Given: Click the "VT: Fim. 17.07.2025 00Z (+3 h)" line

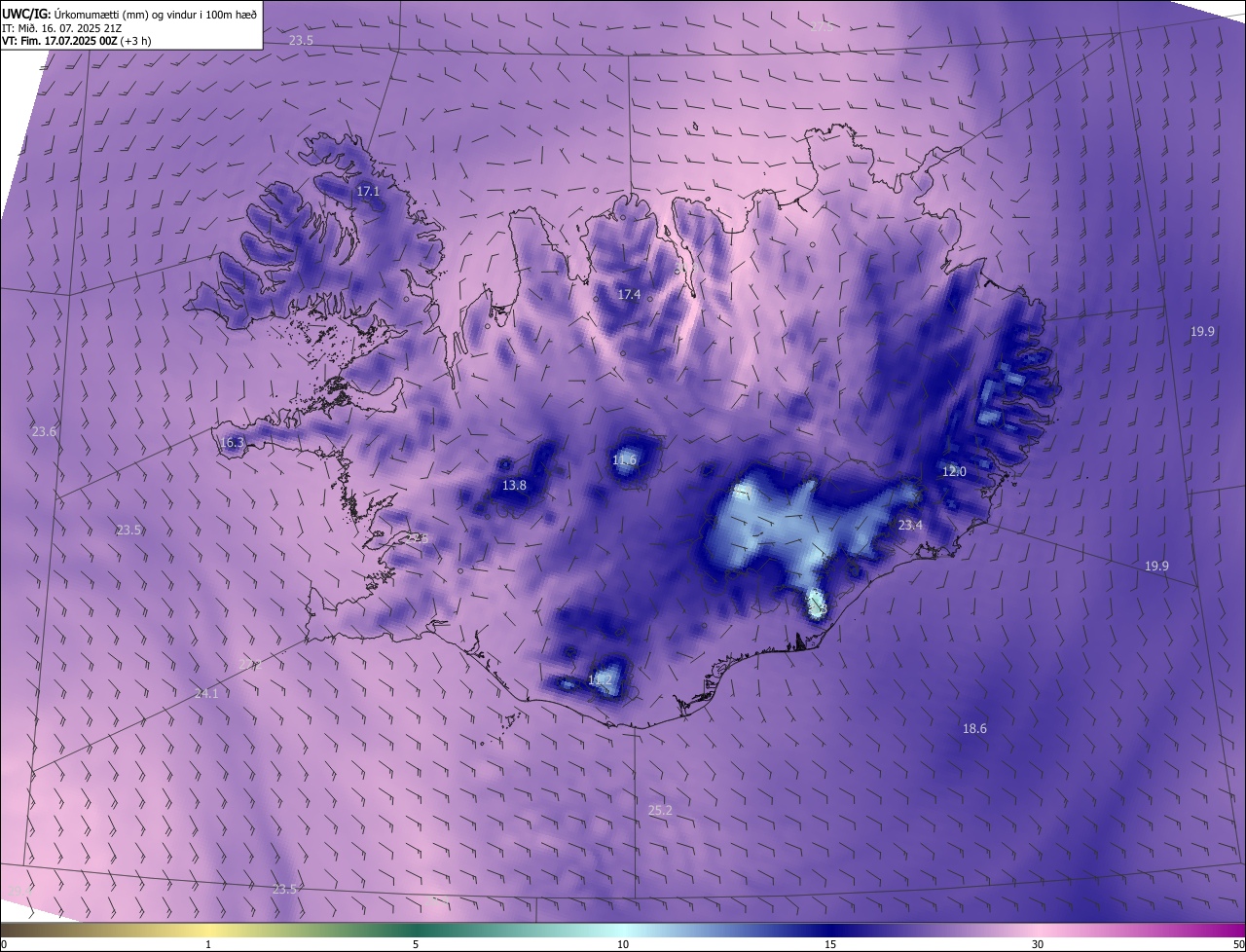Looking at the screenshot, I should [76, 41].
